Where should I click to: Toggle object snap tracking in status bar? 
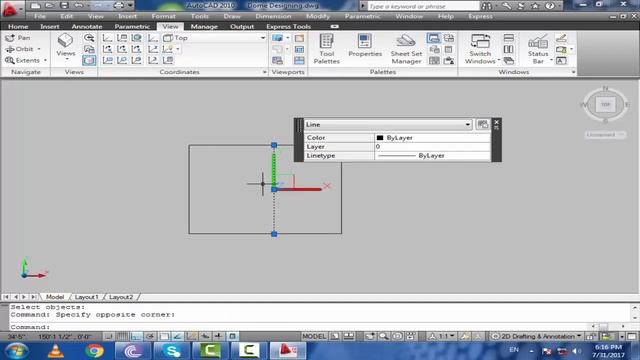click(x=178, y=336)
